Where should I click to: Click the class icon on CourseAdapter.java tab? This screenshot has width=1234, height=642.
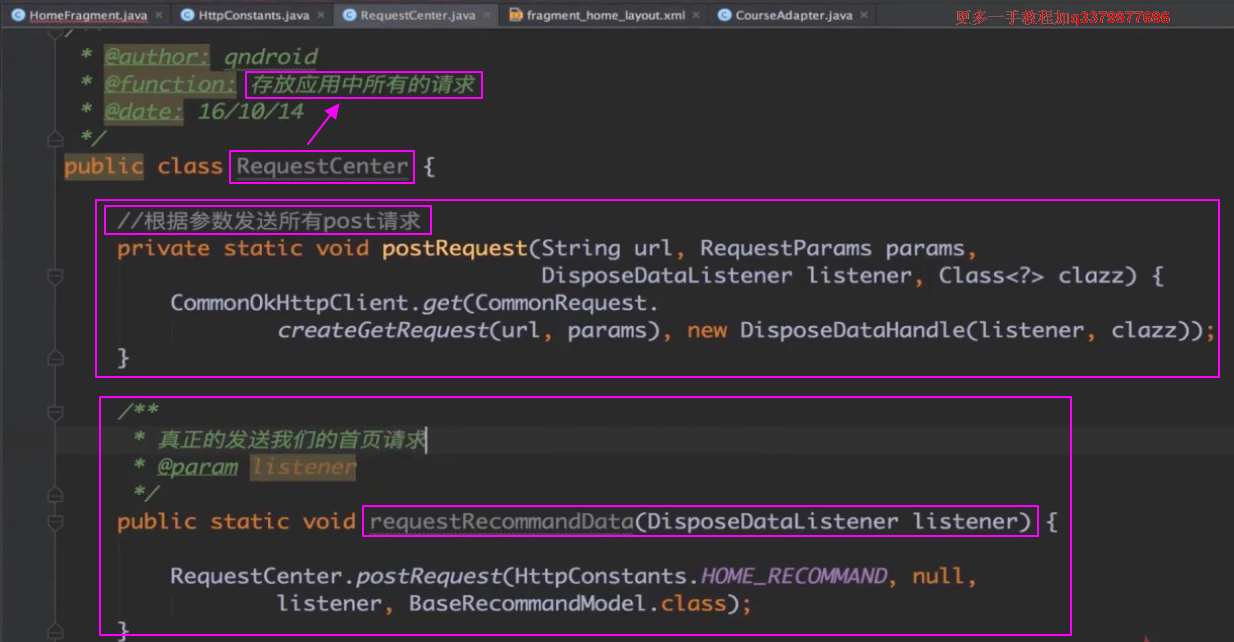point(724,16)
